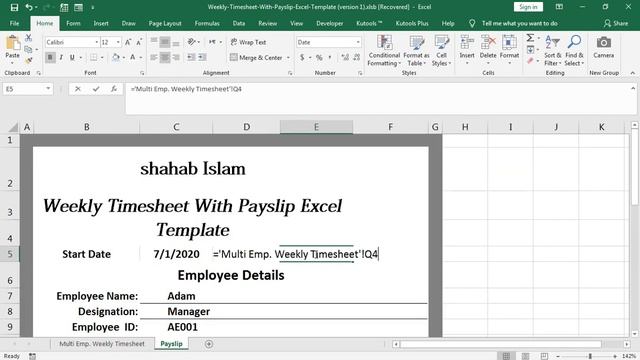Screen dimensions: 640x360
Task: Toggle Italic formatting
Action: pos(61,58)
